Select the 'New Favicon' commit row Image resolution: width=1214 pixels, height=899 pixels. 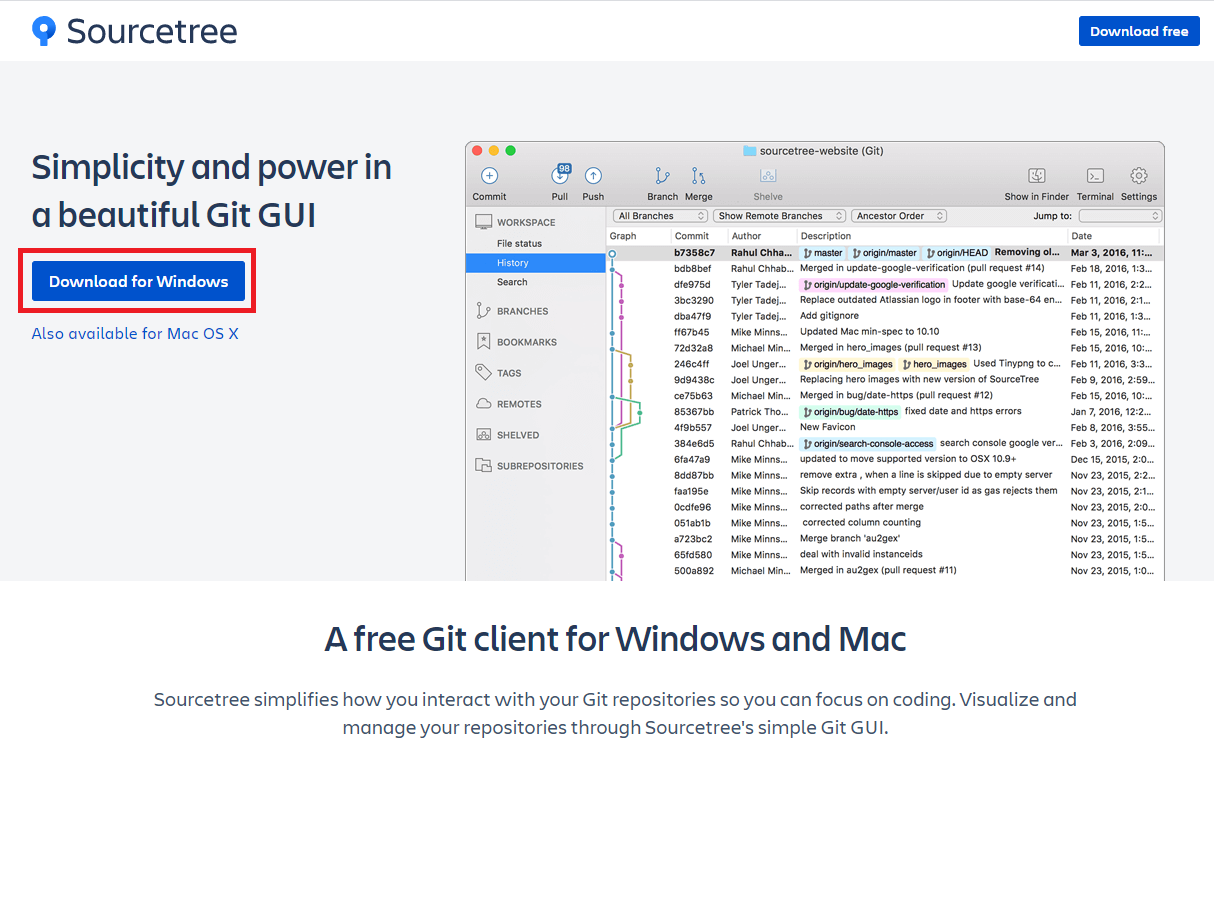click(885, 428)
